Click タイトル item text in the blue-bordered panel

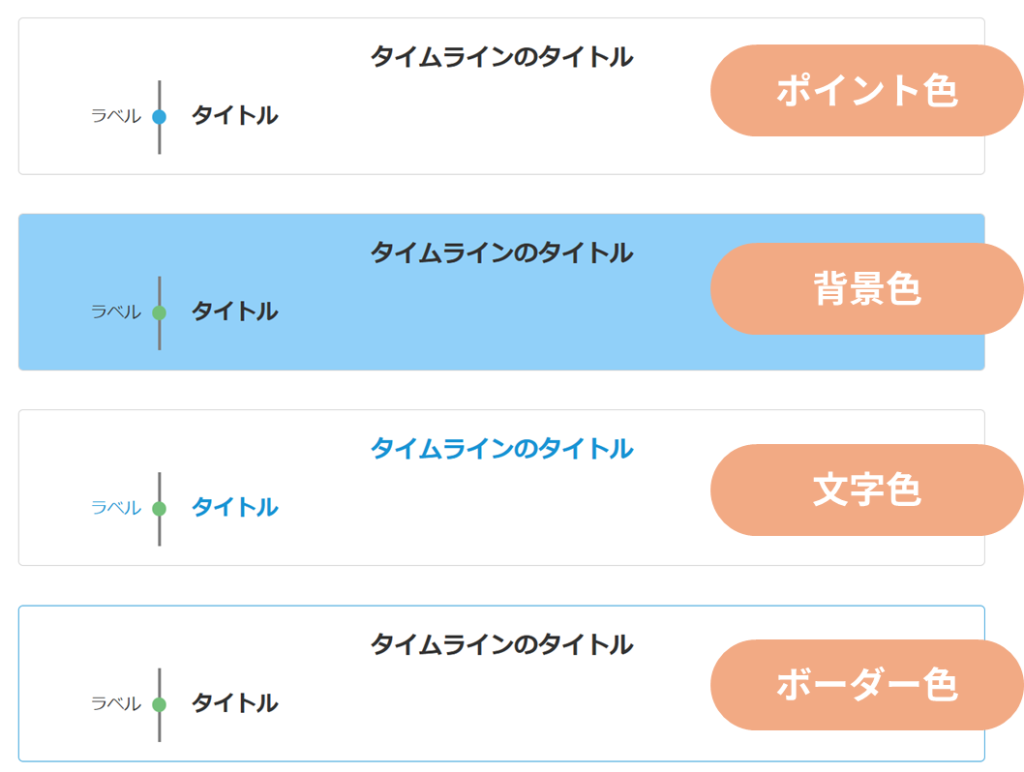pyautogui.click(x=235, y=704)
